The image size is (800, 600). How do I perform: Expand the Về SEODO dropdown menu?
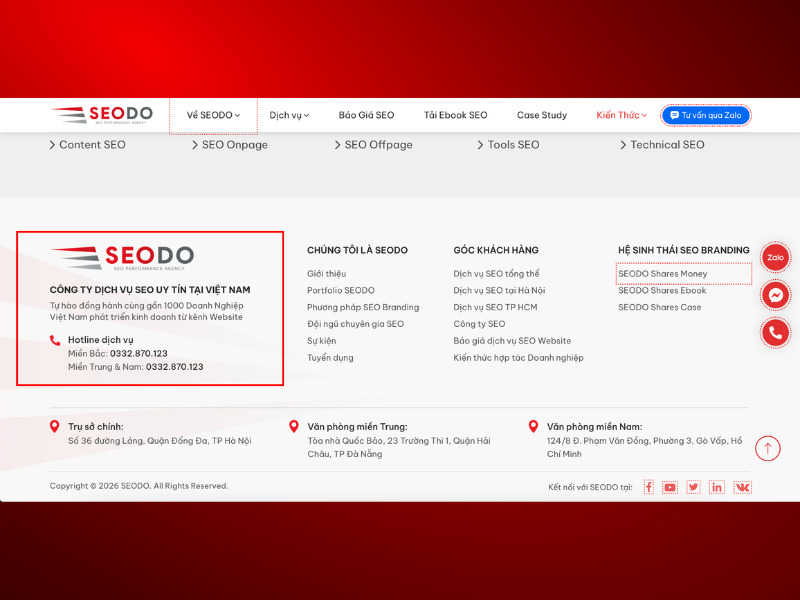213,115
